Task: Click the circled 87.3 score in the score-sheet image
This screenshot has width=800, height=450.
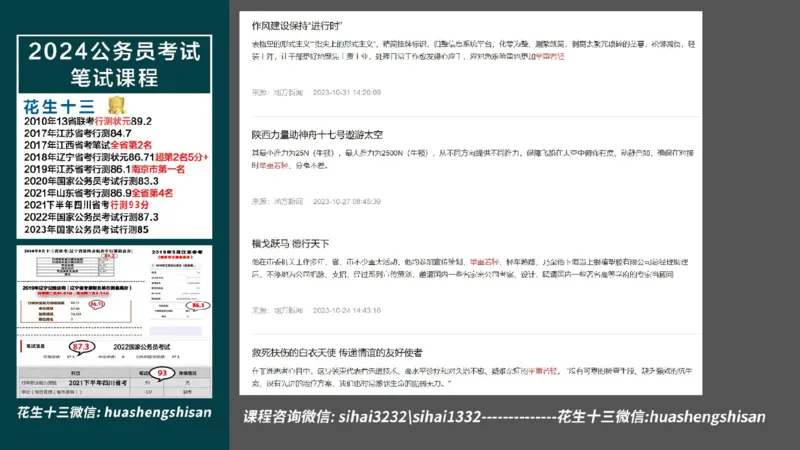Action: (81, 347)
